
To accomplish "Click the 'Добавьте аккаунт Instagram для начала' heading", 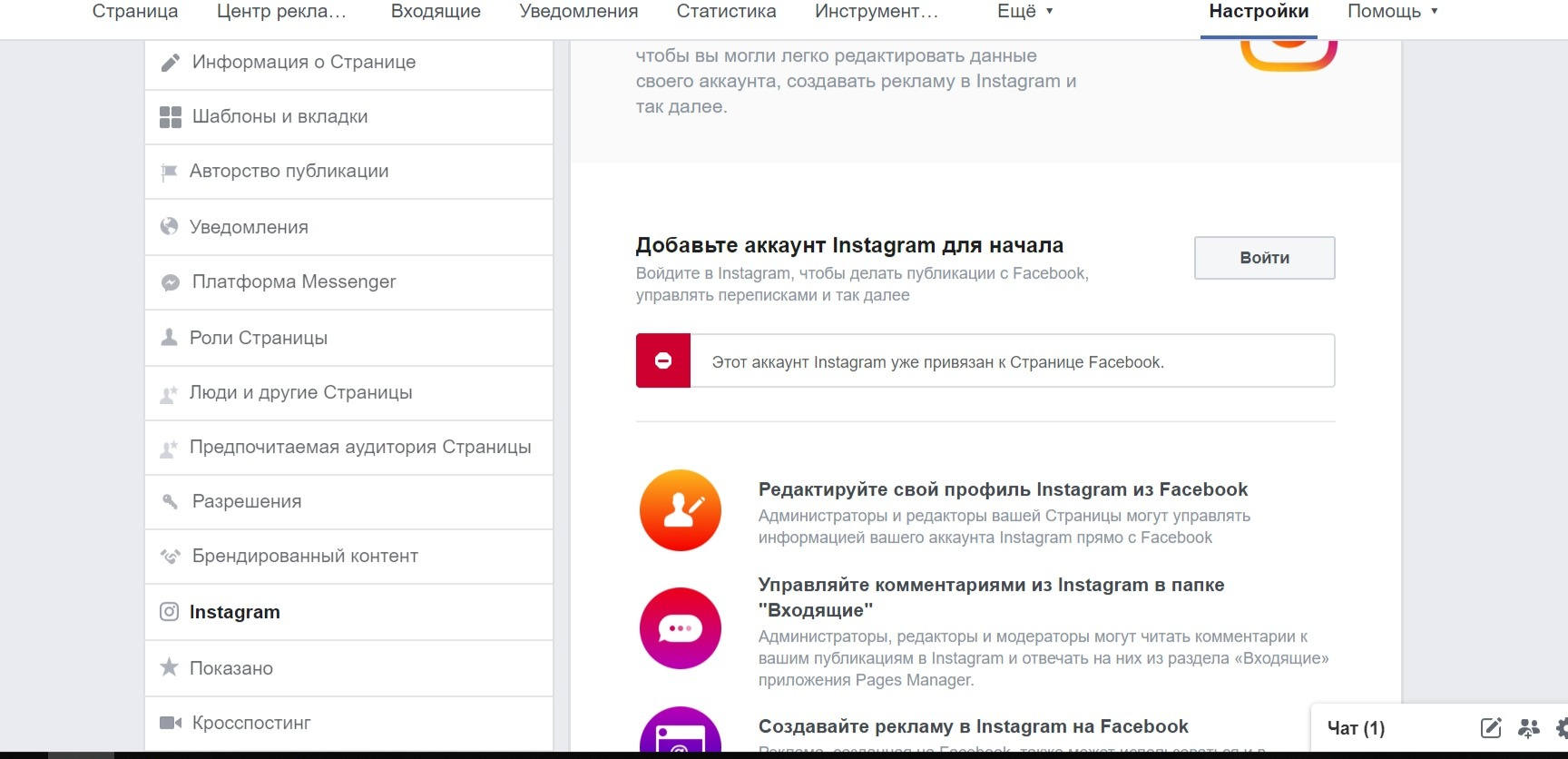I will click(x=849, y=245).
